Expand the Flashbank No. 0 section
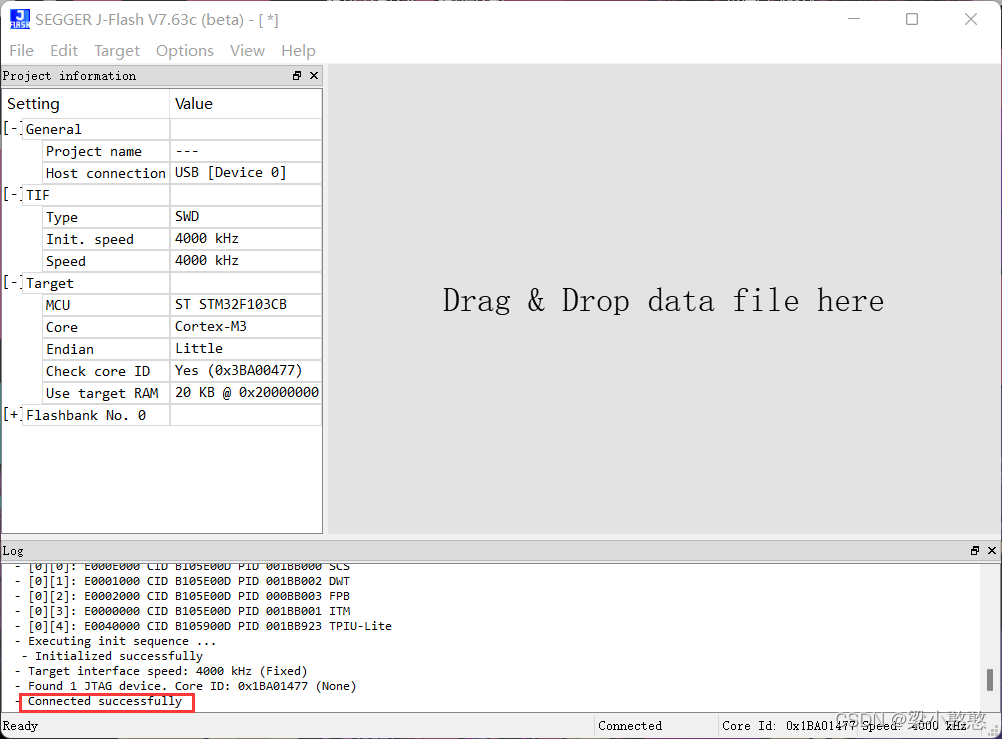 (x=12, y=415)
